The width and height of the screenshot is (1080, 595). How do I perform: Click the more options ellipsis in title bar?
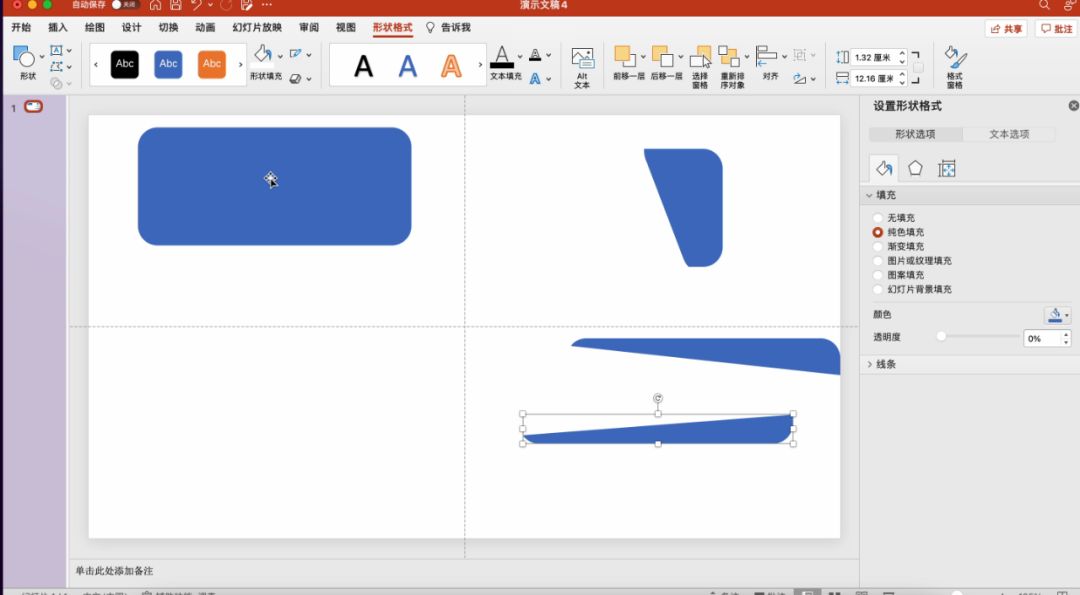coord(267,5)
